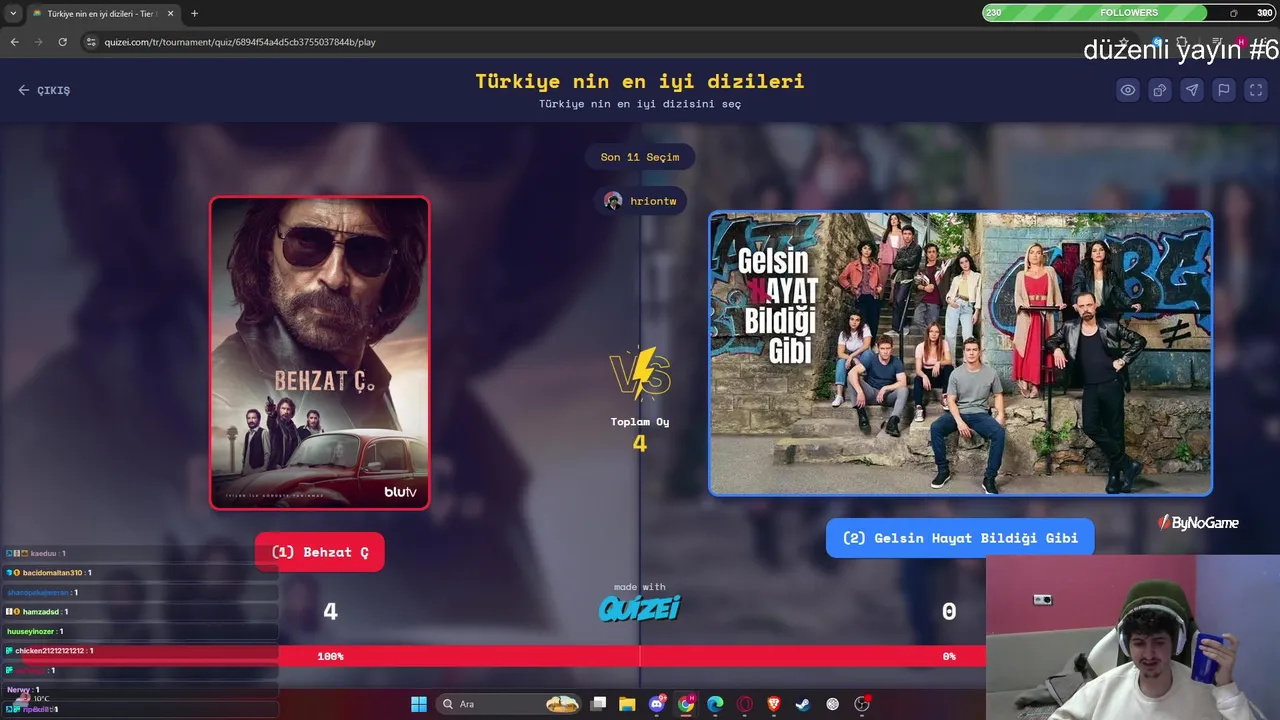Click the Son 11 Seçim label

640,157
